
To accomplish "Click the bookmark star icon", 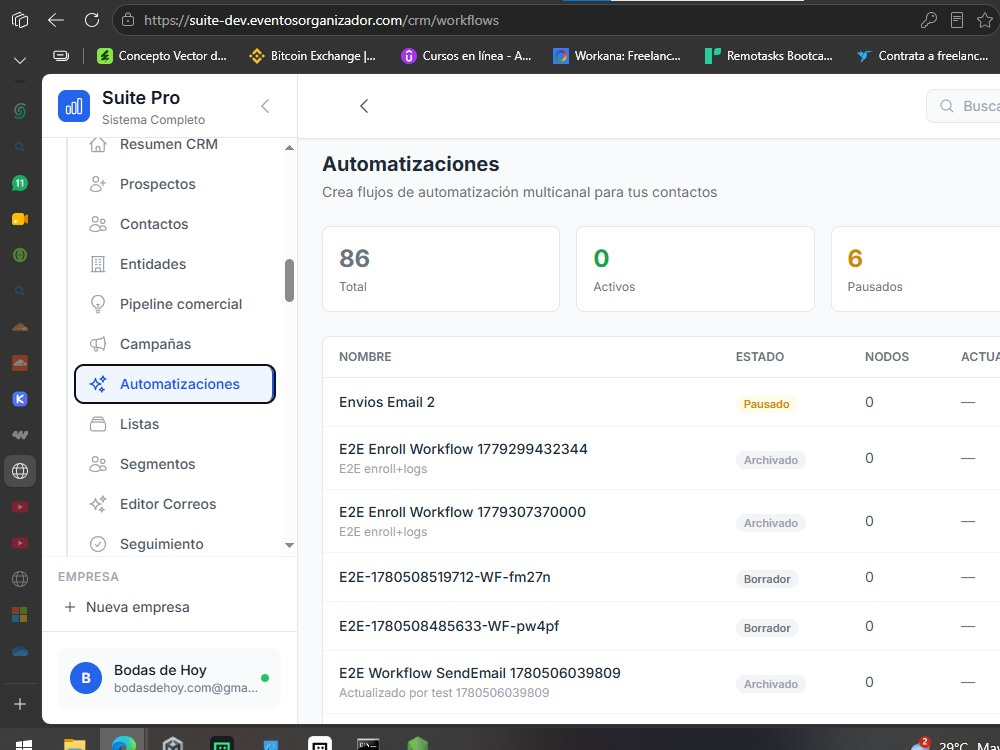I will 985,20.
